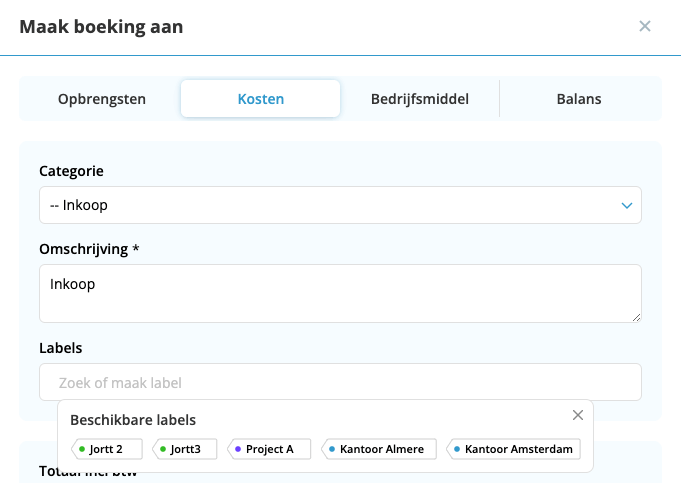Screen dimensions: 681x483
Task: Add the Project A label
Action: coord(269,449)
